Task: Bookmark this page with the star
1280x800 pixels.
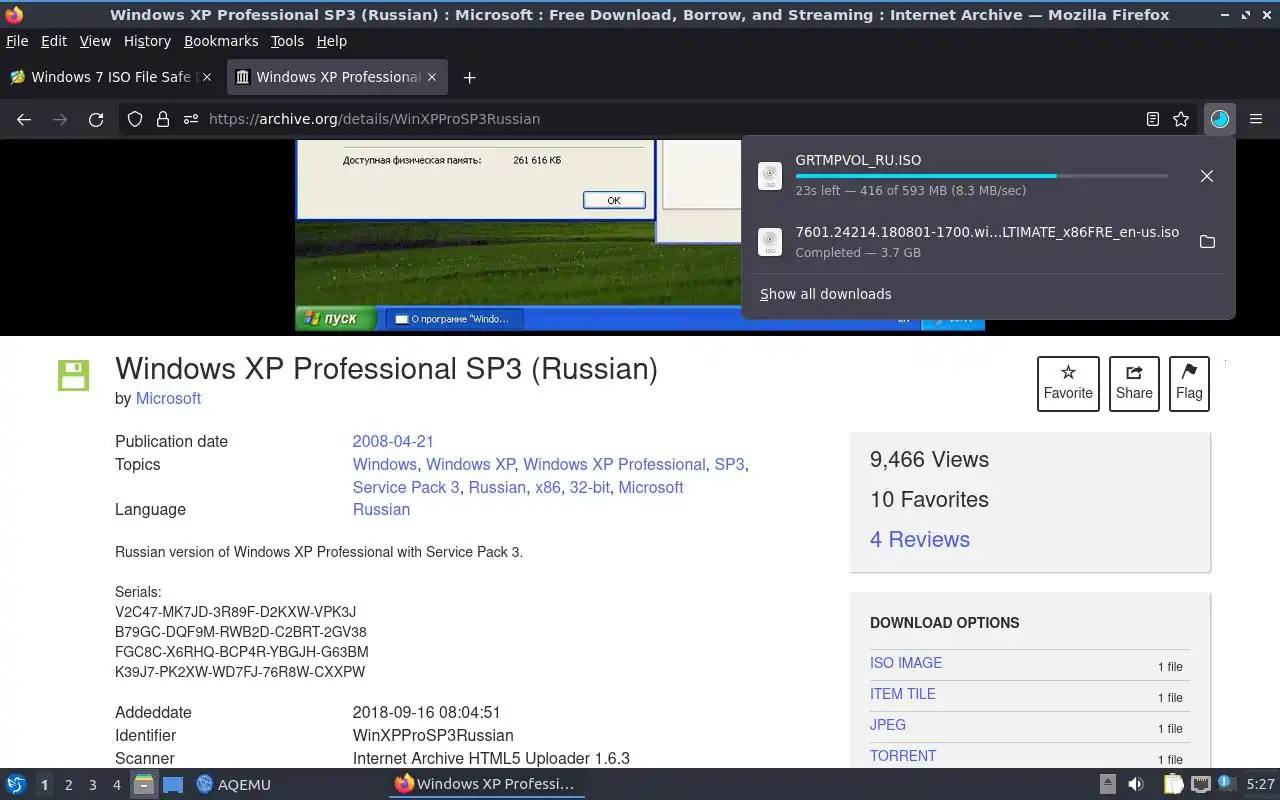Action: [1181, 119]
